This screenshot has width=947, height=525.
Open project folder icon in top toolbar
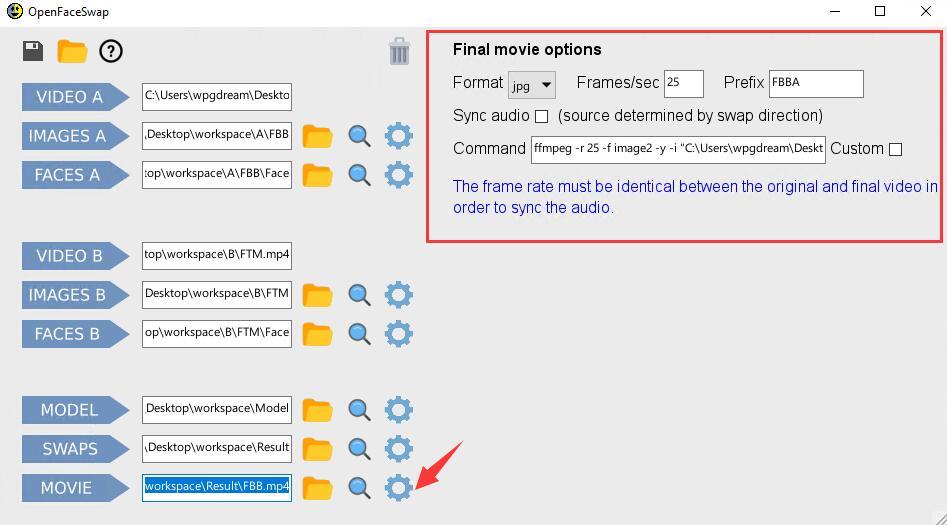pos(72,51)
